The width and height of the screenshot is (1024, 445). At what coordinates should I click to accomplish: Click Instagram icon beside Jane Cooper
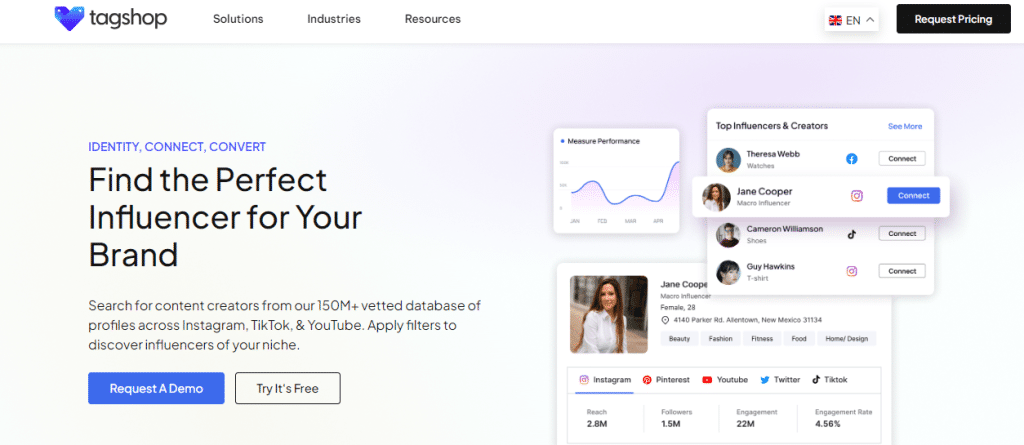(856, 196)
